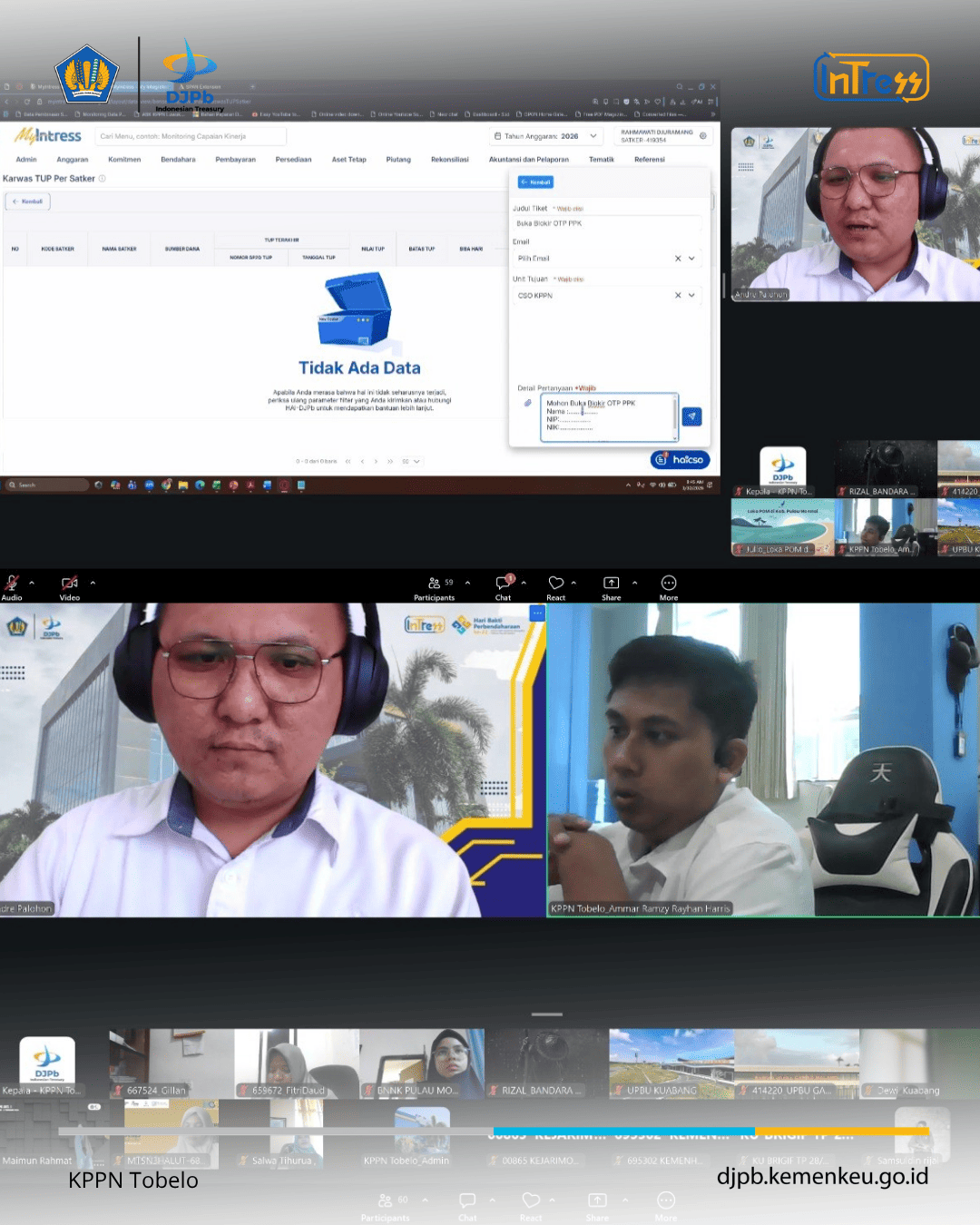Screen dimensions: 980x1225
Task: Click the React heart icon
Action: coord(556,583)
